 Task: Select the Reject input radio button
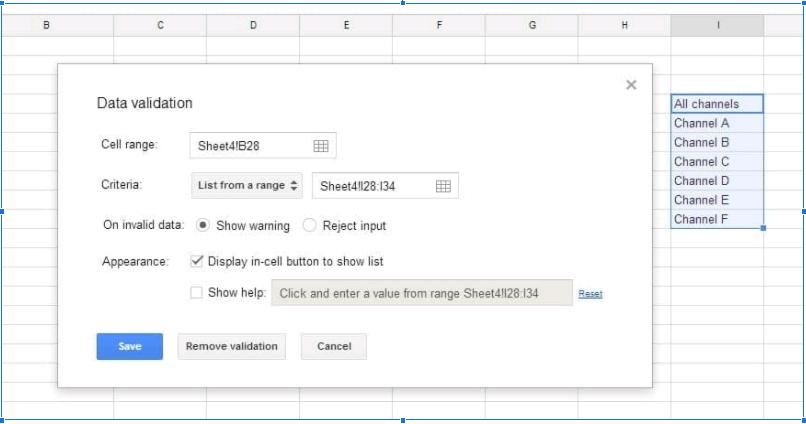(x=309, y=225)
